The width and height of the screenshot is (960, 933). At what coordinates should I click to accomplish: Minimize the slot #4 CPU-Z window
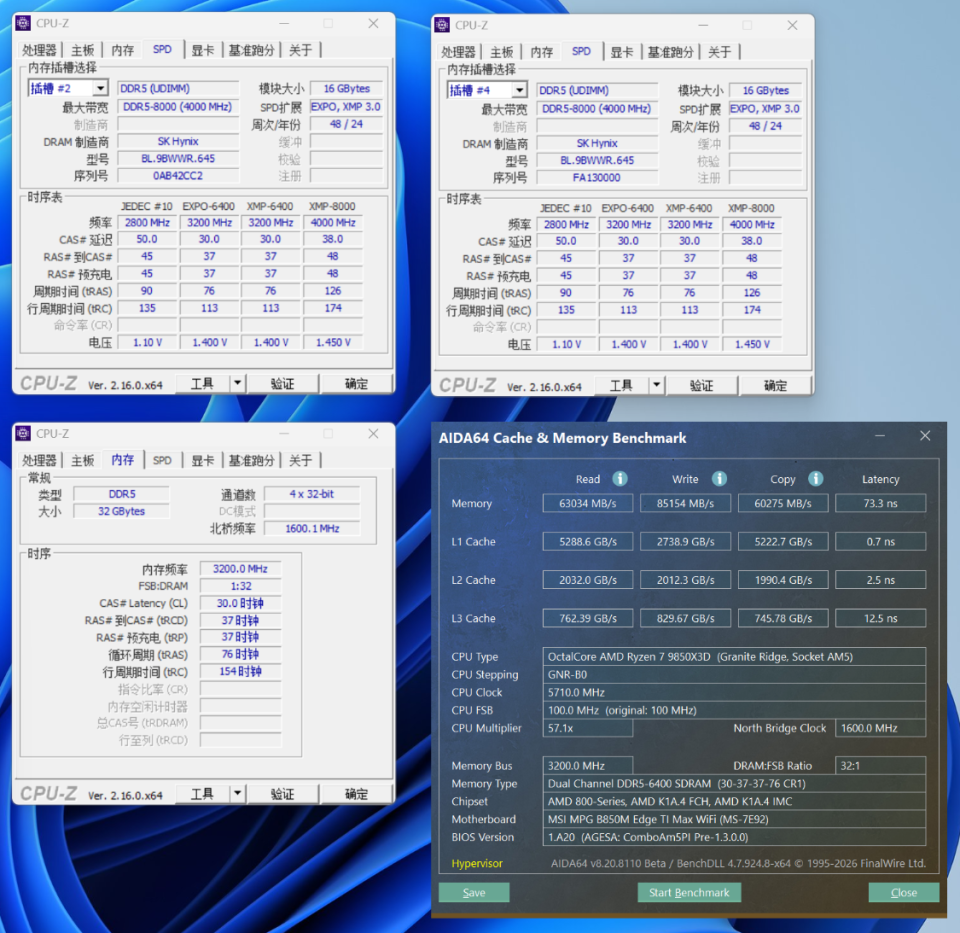(703, 25)
